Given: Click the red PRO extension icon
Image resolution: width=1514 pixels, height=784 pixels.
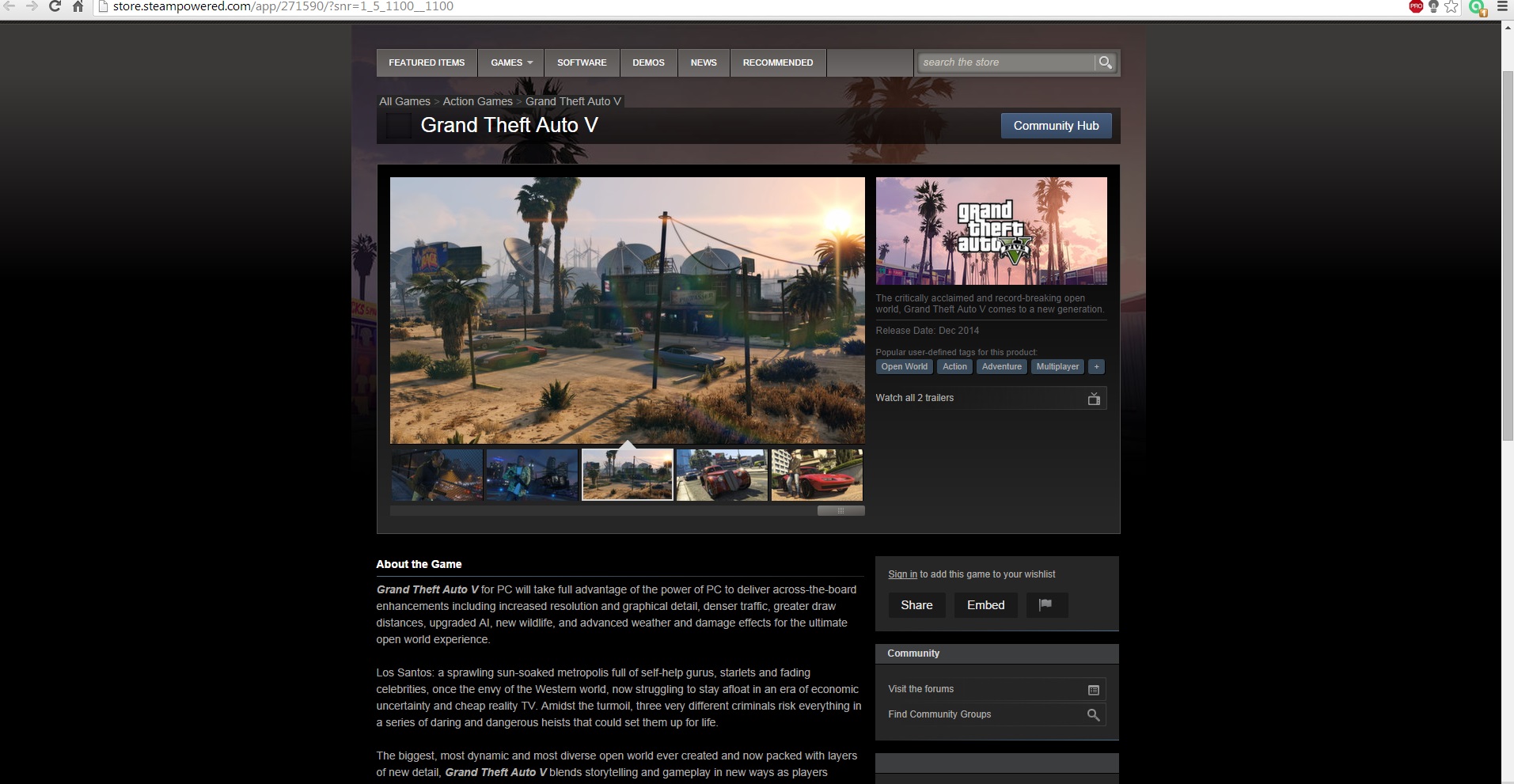Looking at the screenshot, I should [1416, 7].
